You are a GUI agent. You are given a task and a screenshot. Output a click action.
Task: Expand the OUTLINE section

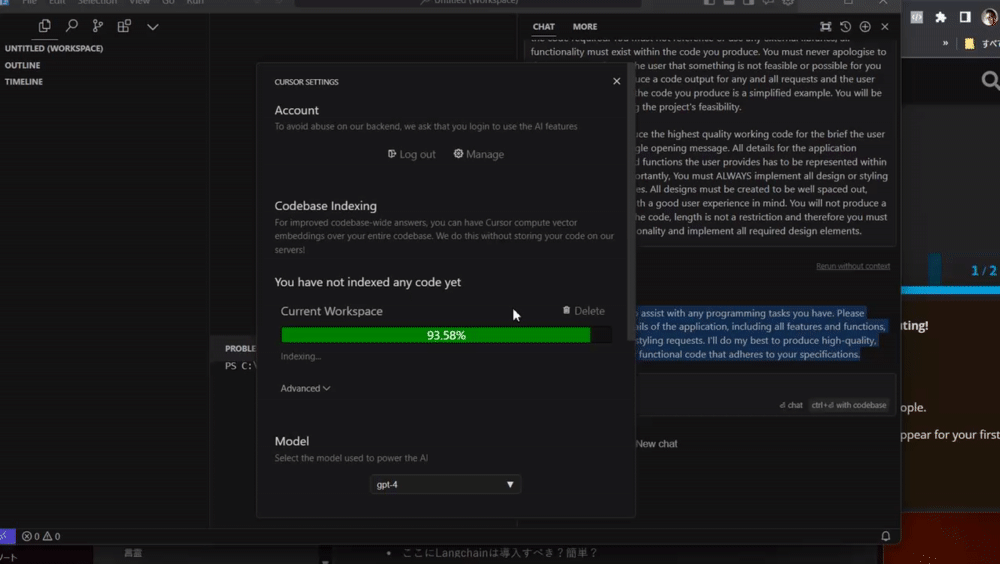[22, 65]
